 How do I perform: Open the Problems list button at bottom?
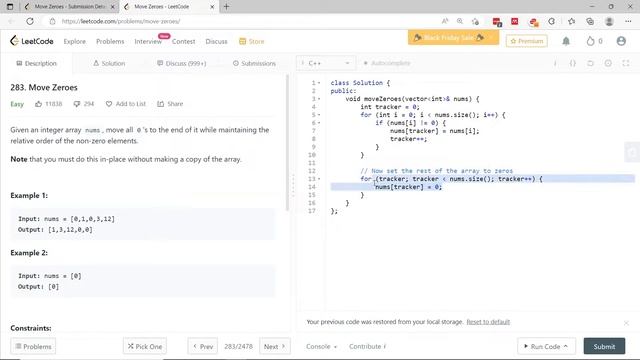[x=33, y=346]
